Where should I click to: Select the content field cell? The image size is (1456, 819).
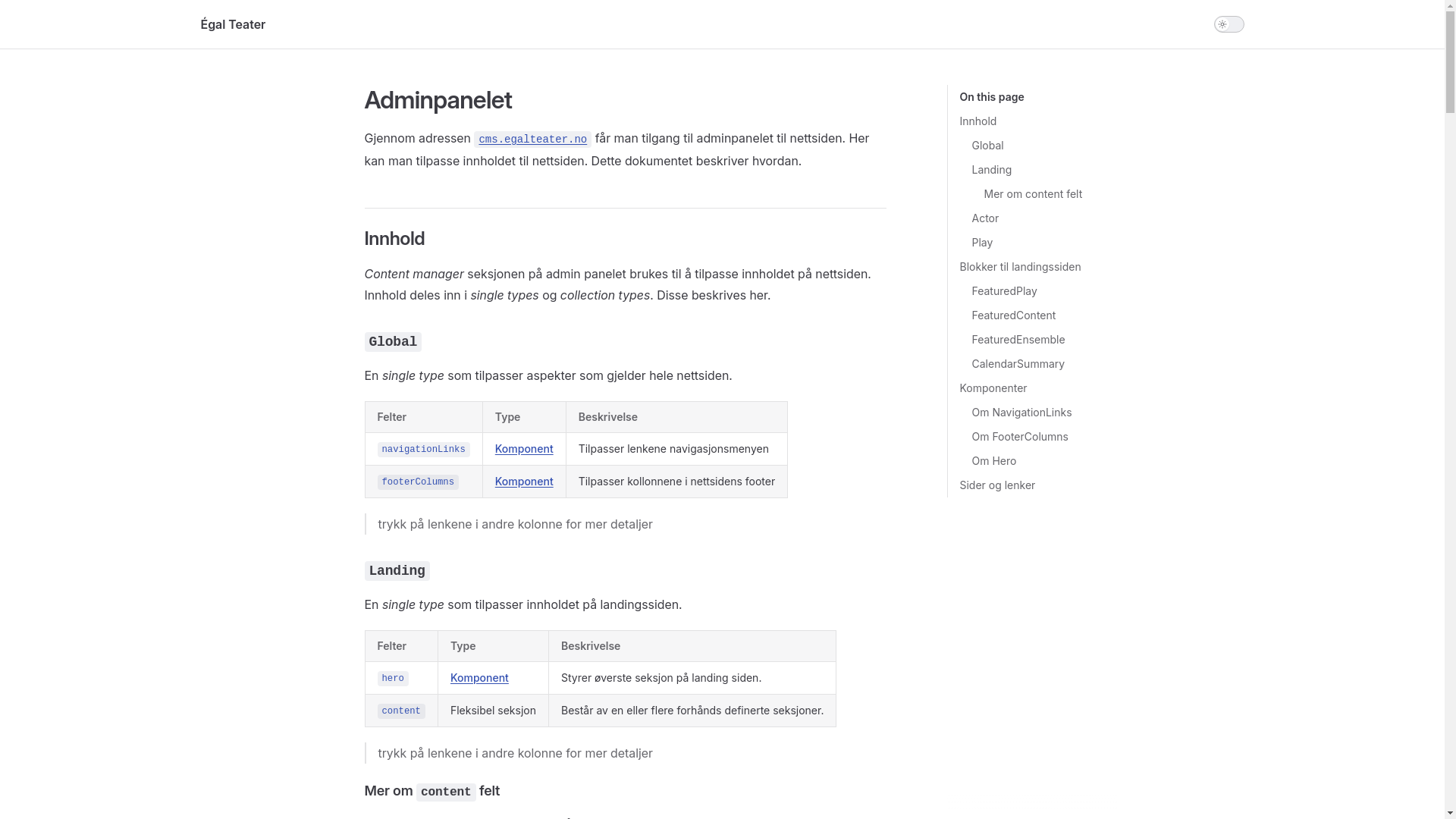pos(401,711)
